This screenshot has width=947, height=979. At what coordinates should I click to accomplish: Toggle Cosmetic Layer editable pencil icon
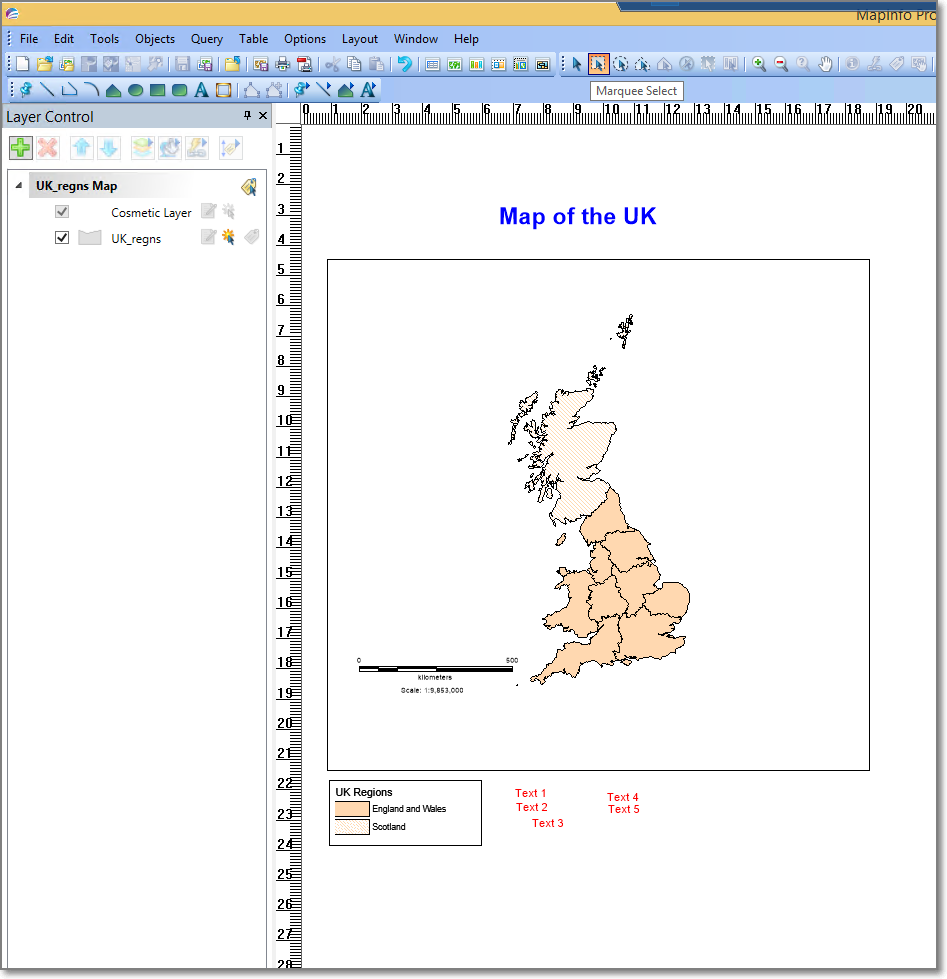(208, 211)
